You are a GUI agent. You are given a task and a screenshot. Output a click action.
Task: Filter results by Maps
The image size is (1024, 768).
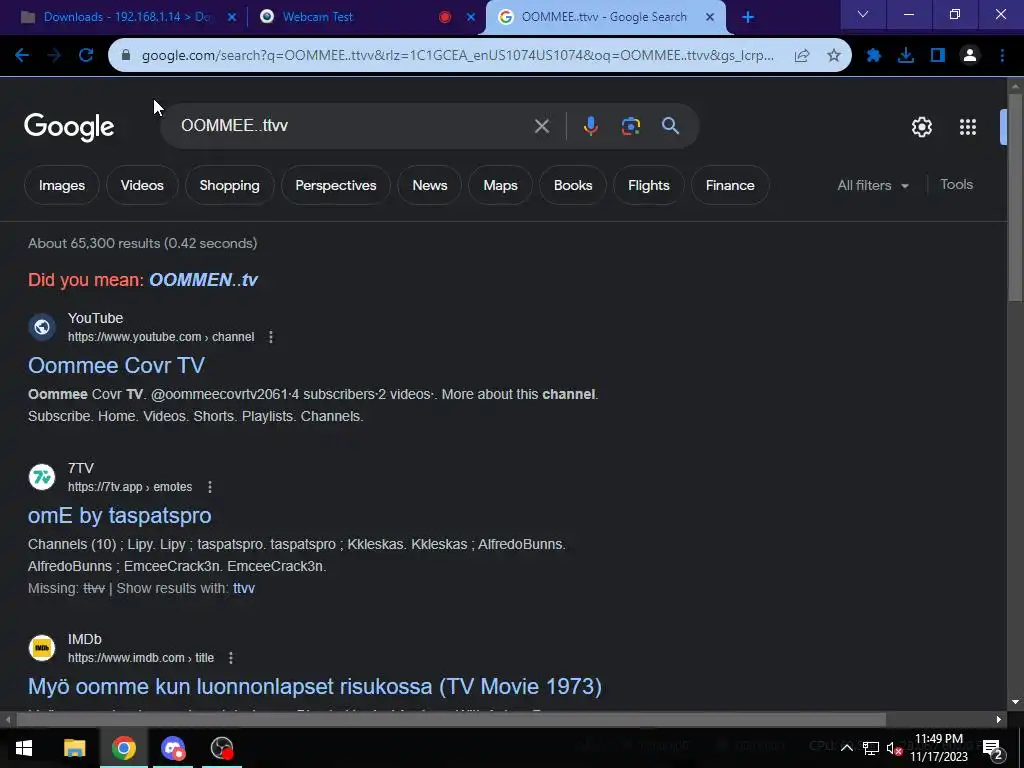pos(500,185)
